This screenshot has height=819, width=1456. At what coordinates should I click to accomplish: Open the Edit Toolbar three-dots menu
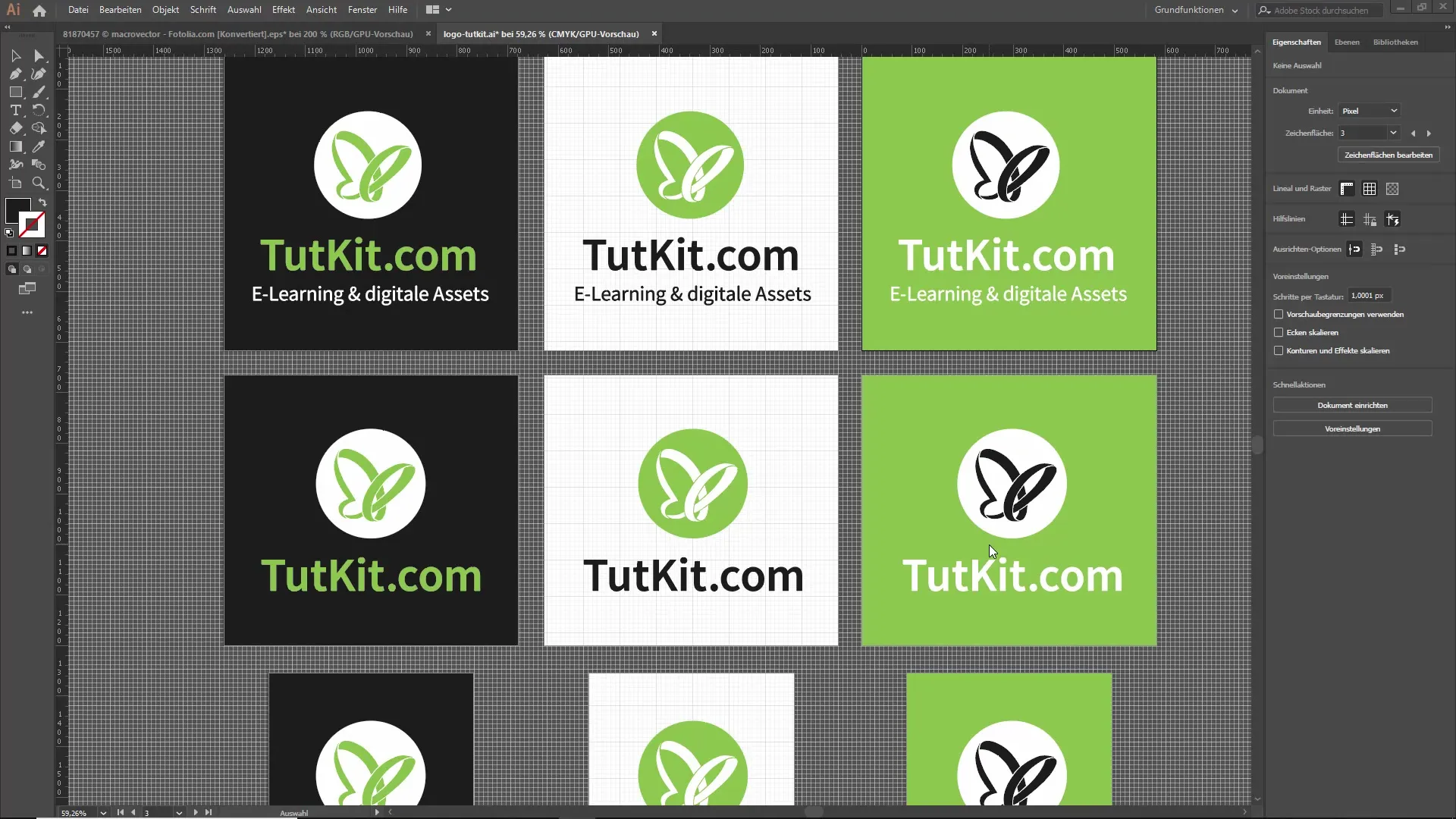point(27,312)
